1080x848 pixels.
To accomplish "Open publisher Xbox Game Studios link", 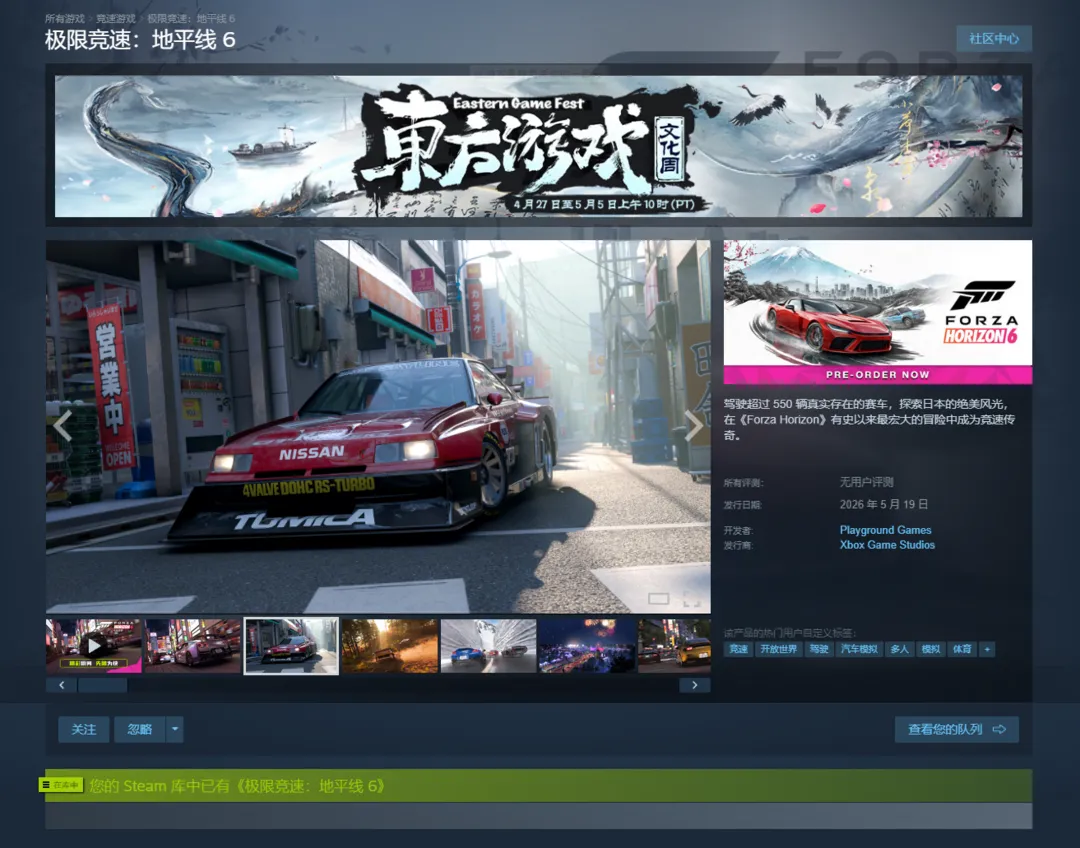I will point(887,545).
